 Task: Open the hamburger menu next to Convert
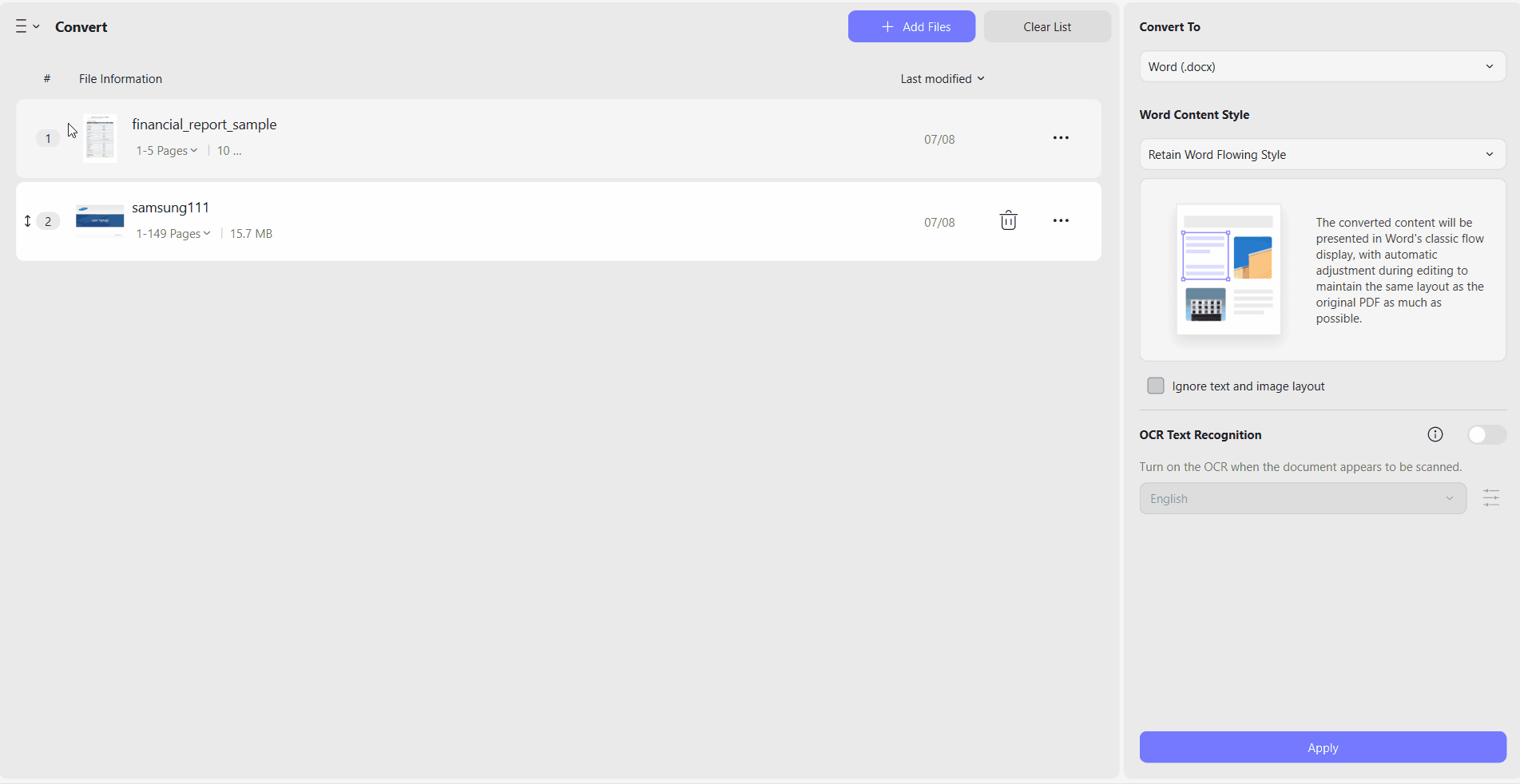click(x=27, y=26)
